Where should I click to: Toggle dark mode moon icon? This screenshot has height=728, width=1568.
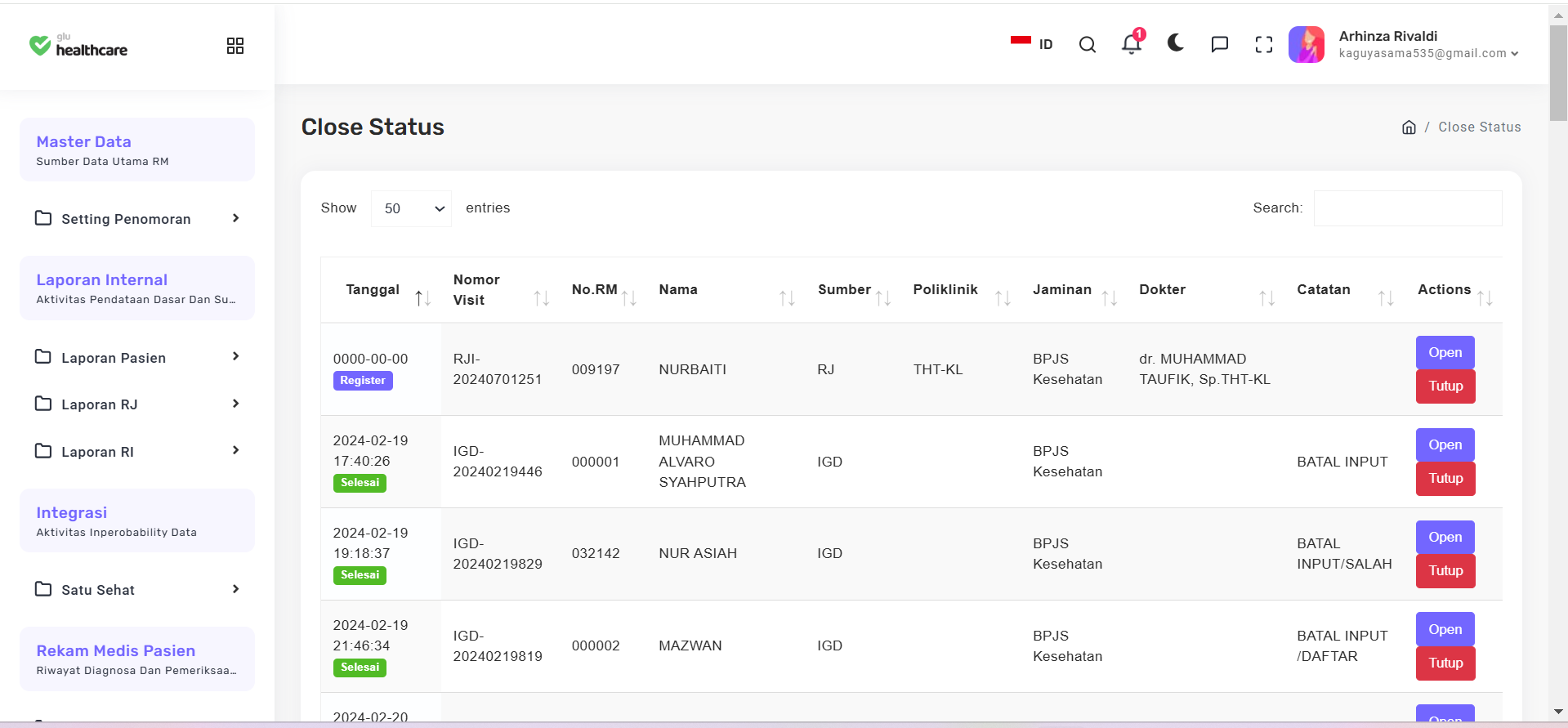coord(1176,43)
